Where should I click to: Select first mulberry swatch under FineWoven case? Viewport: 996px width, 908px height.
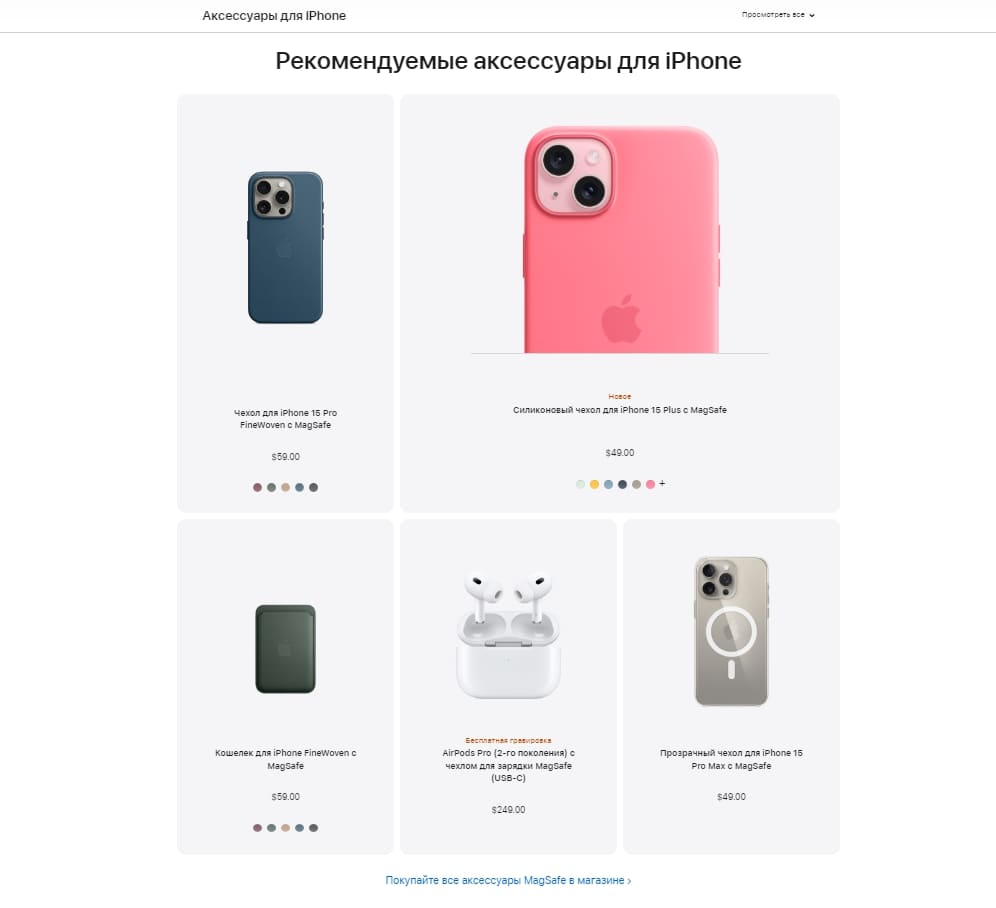(x=257, y=487)
